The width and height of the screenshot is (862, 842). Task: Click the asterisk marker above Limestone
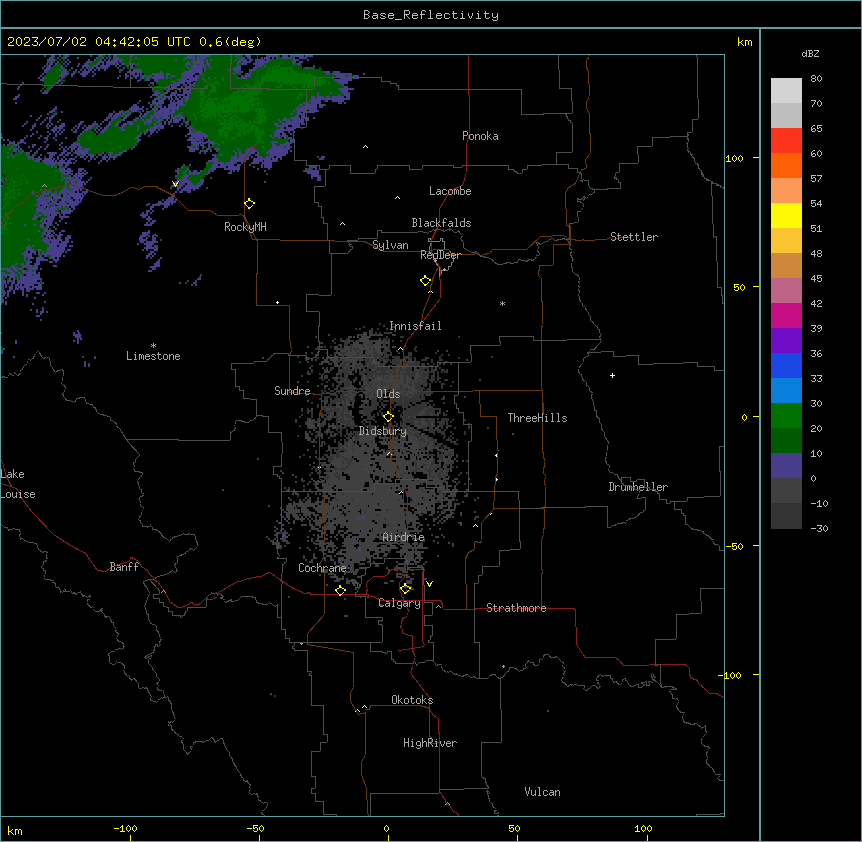tap(153, 346)
